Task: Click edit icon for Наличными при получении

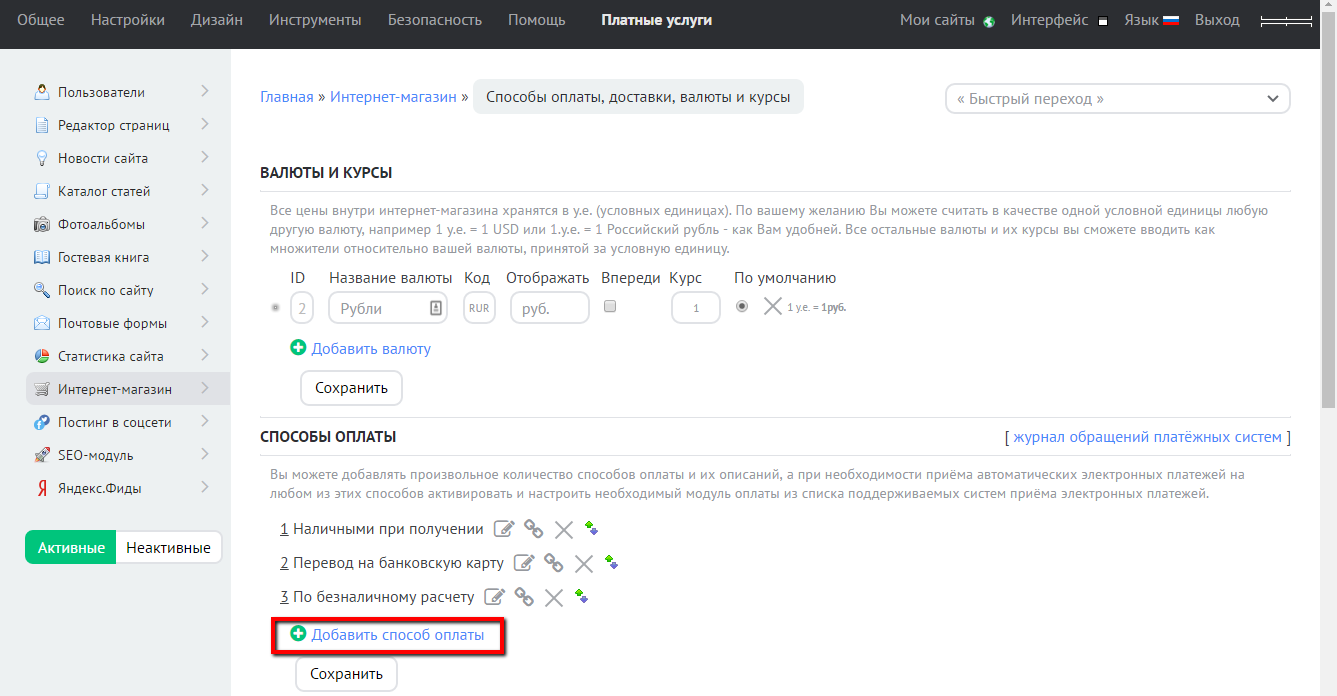Action: point(504,529)
